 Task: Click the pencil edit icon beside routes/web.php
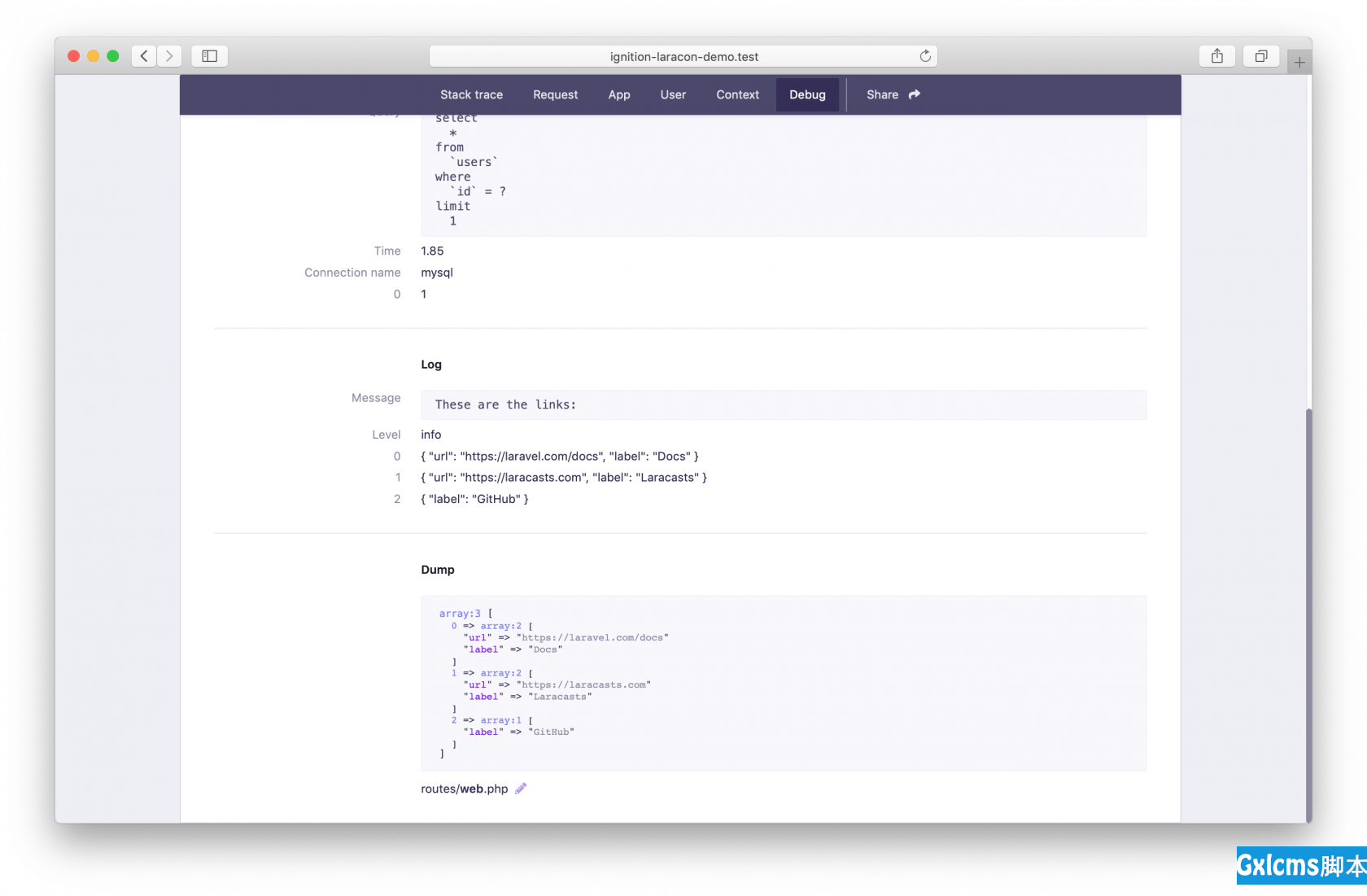click(x=521, y=789)
